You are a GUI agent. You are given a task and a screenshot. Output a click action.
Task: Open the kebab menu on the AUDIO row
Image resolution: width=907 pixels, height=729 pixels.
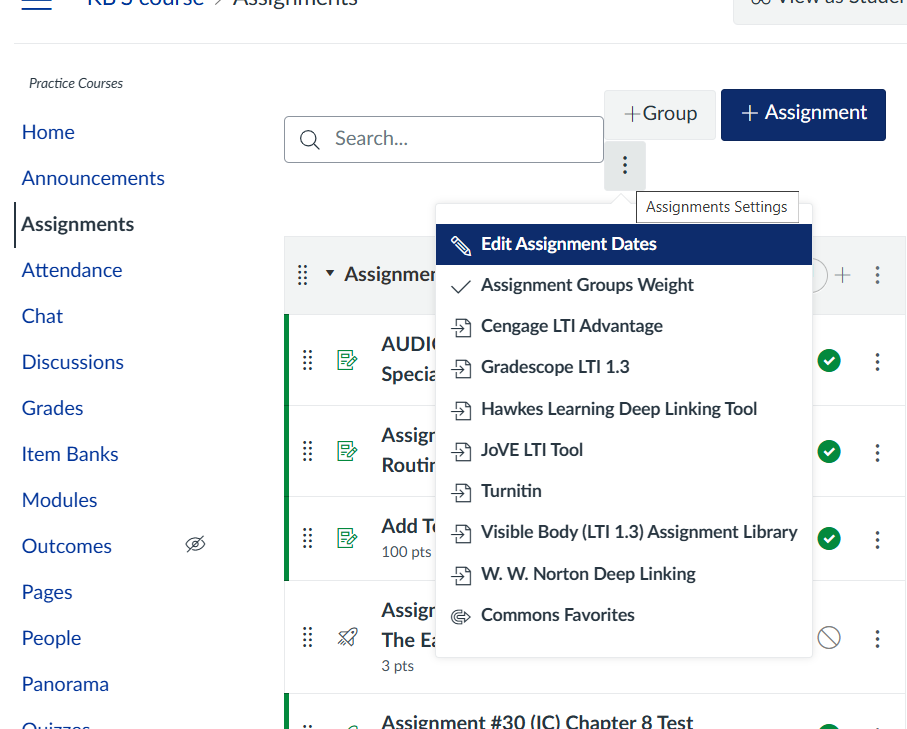click(877, 361)
